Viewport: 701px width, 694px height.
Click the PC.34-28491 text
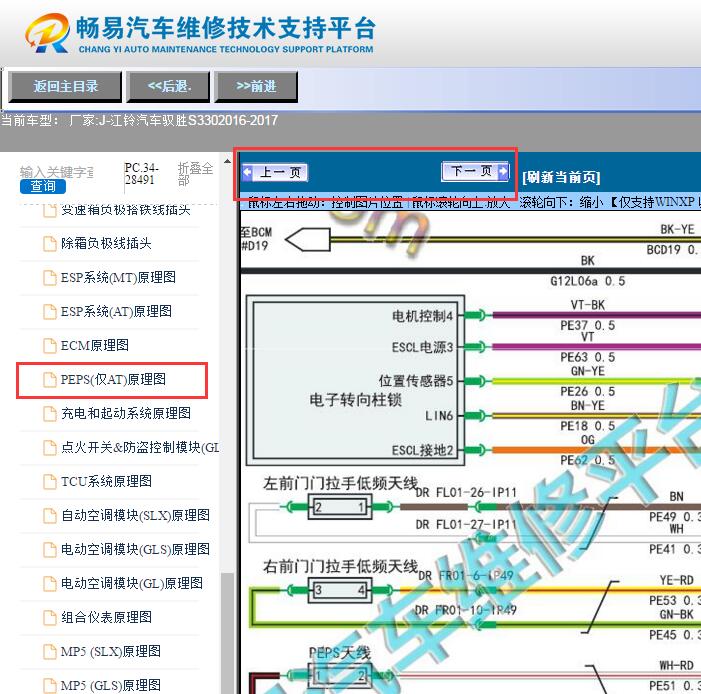pyautogui.click(x=141, y=174)
